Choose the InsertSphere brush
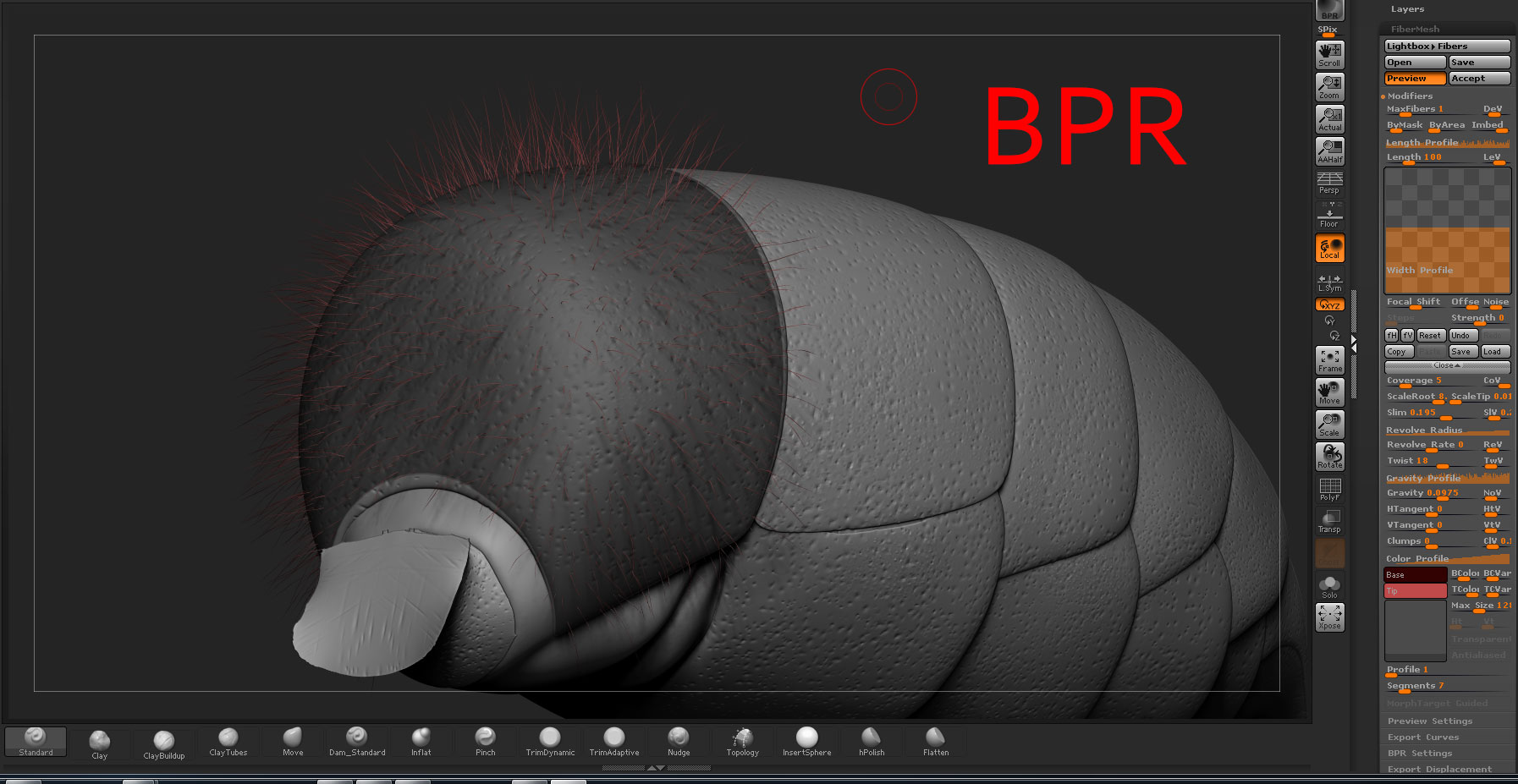The image size is (1518, 784). [x=807, y=742]
